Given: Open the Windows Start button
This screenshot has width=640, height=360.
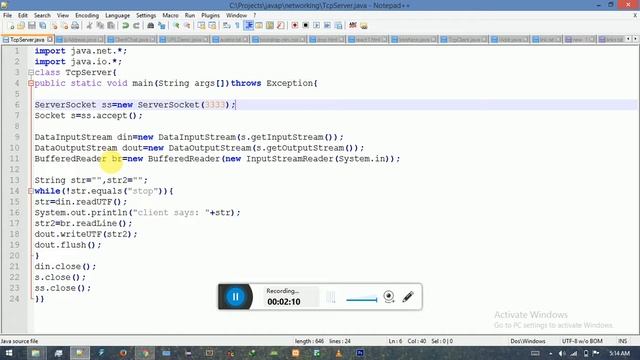Looking at the screenshot, I should click(x=9, y=353).
